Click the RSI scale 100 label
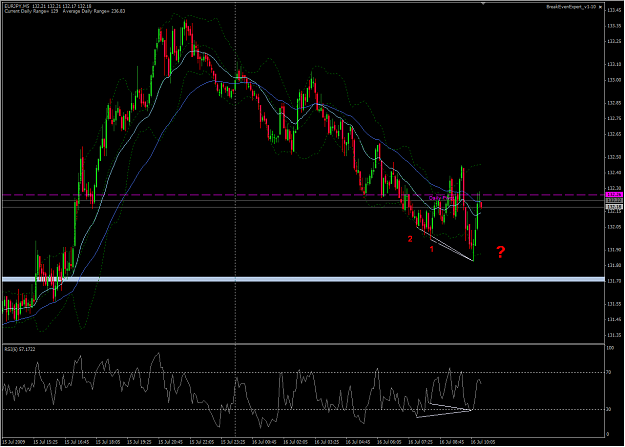This screenshot has width=625, height=447. pos(610,348)
